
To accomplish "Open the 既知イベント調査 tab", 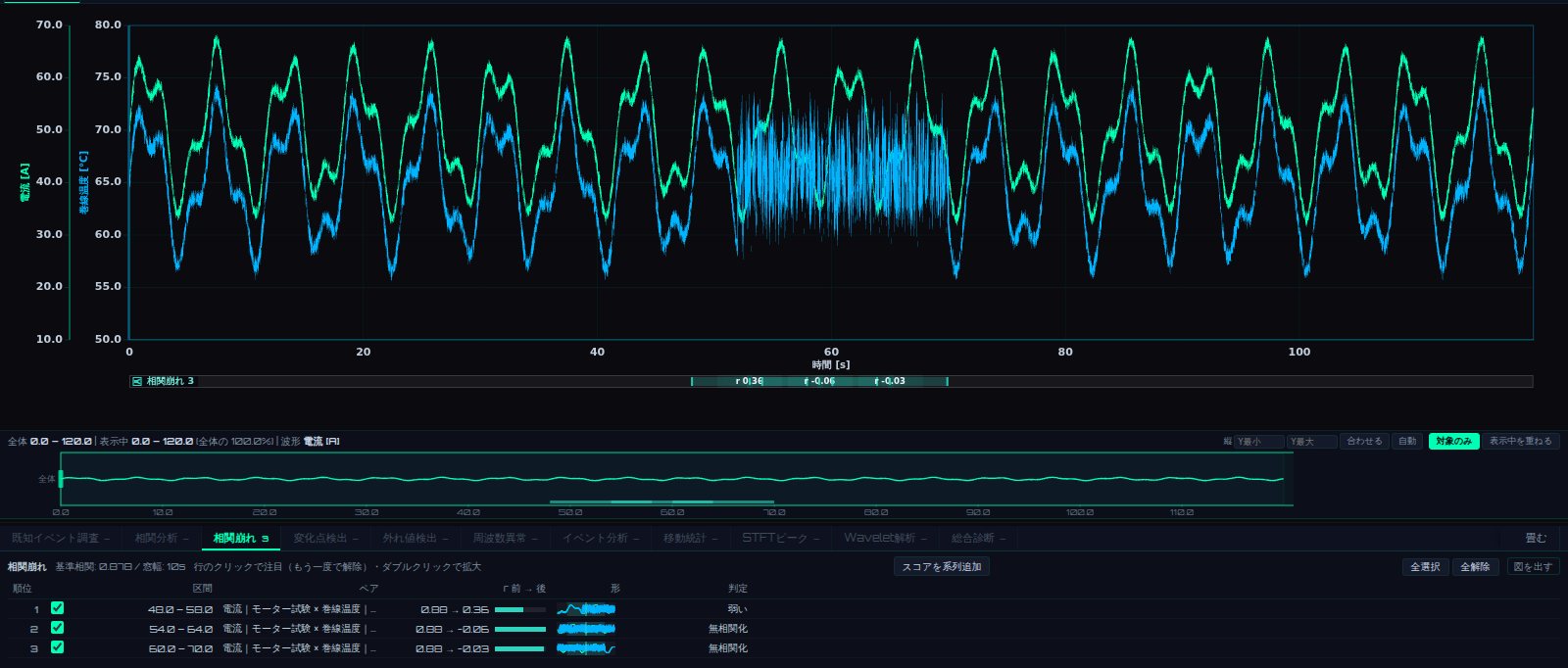I will tap(60, 538).
